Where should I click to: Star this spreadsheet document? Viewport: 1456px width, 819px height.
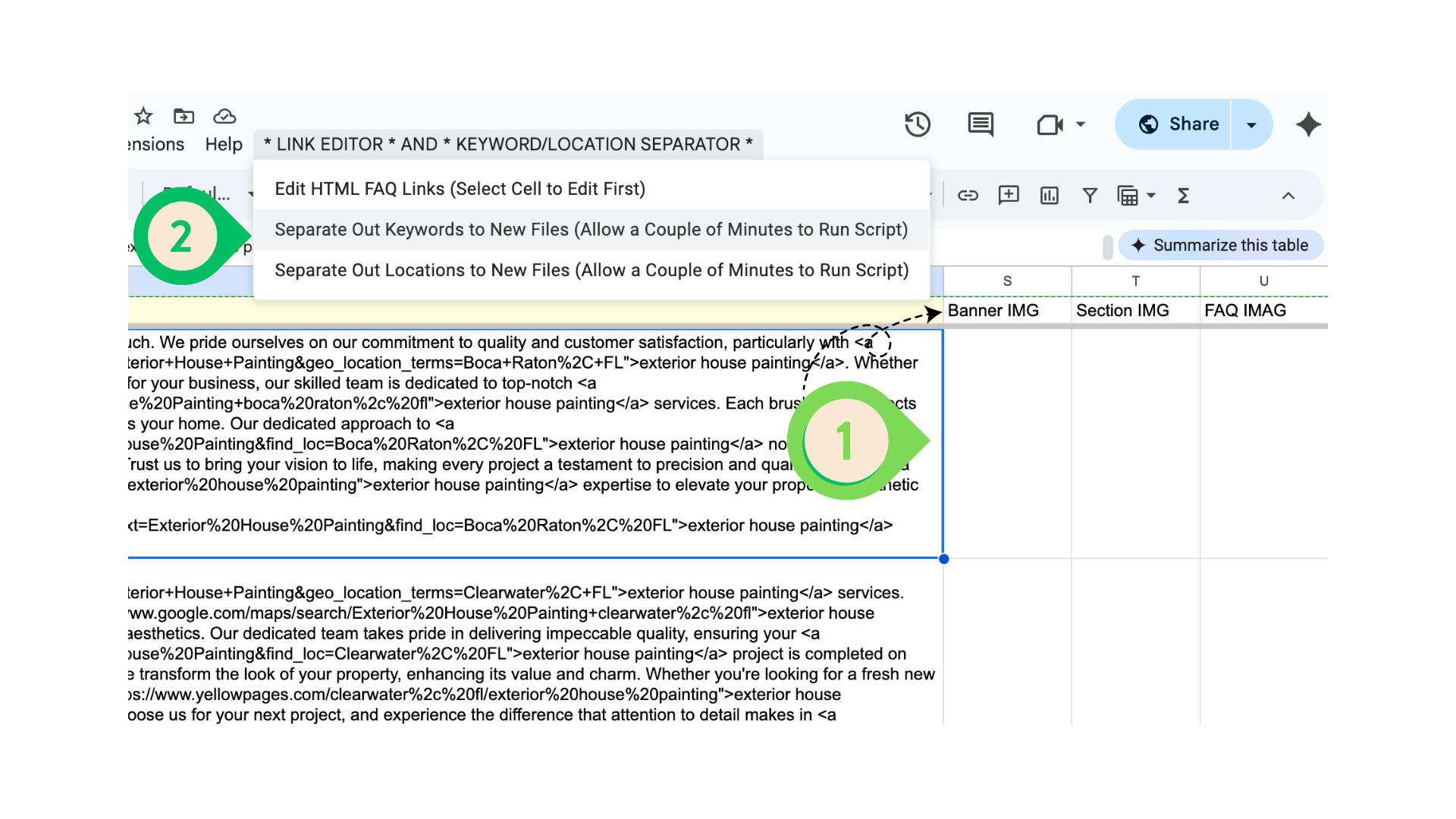[143, 116]
